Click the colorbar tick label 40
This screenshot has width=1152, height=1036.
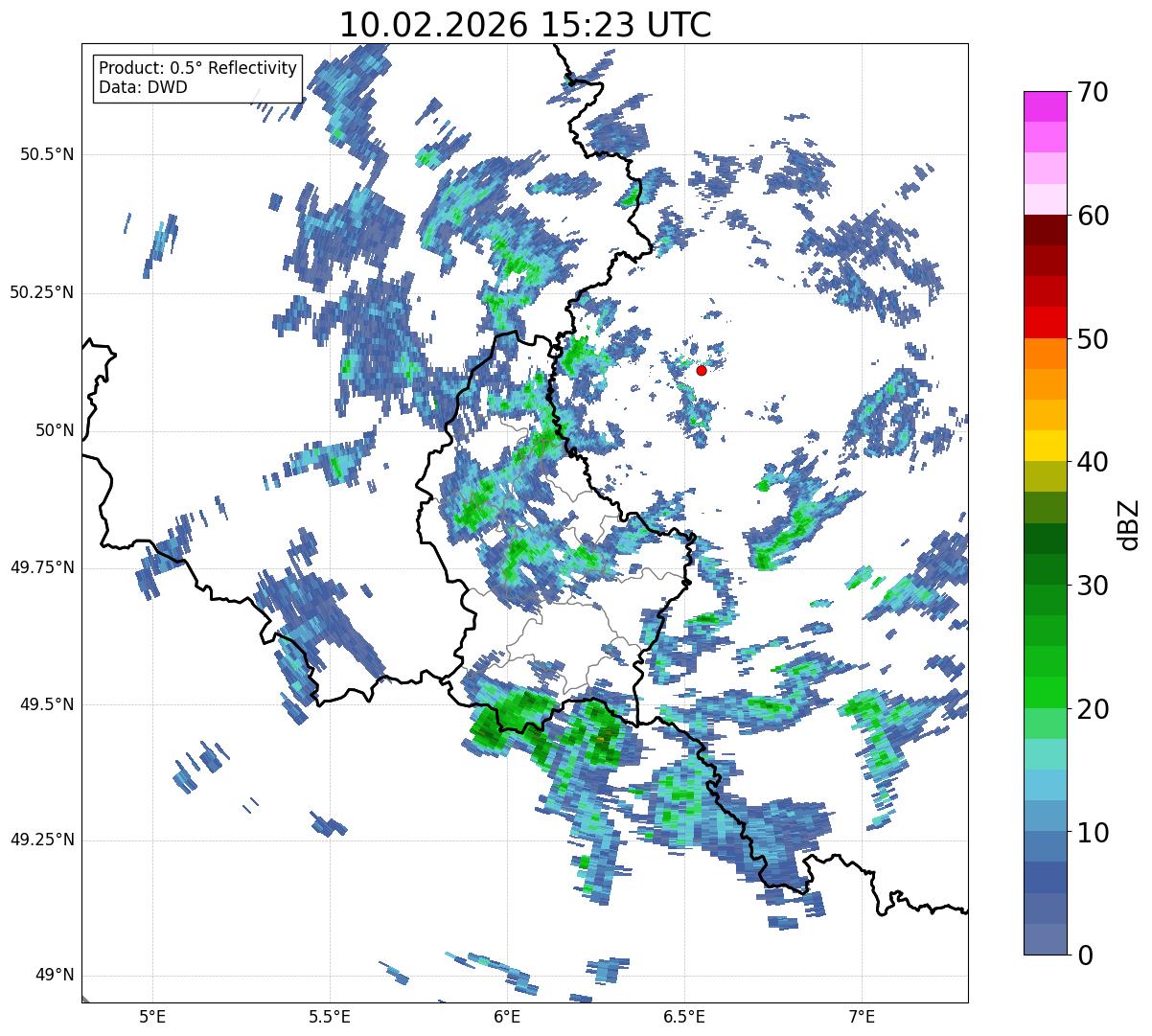[x=1093, y=462]
